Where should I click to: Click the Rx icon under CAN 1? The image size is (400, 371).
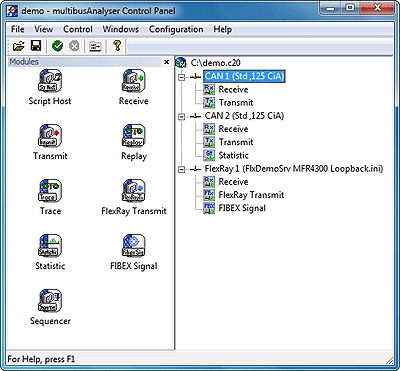(x=209, y=89)
